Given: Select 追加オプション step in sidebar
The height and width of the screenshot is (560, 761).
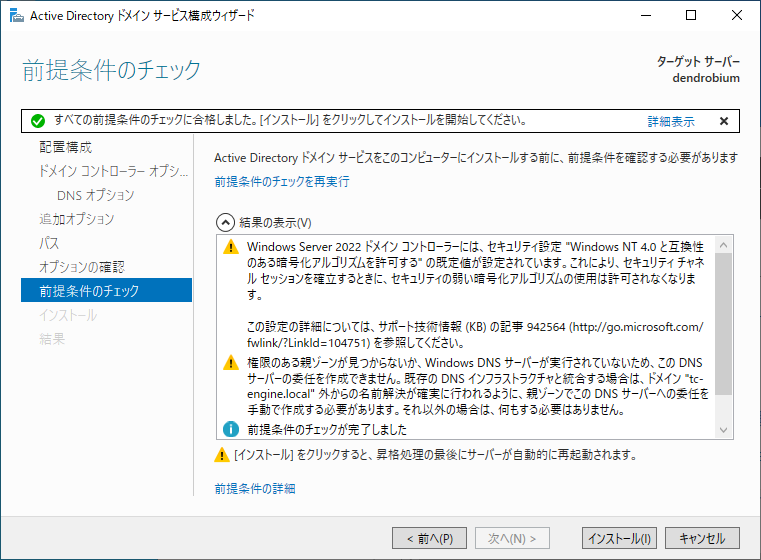Looking at the screenshot, I should [x=77, y=219].
